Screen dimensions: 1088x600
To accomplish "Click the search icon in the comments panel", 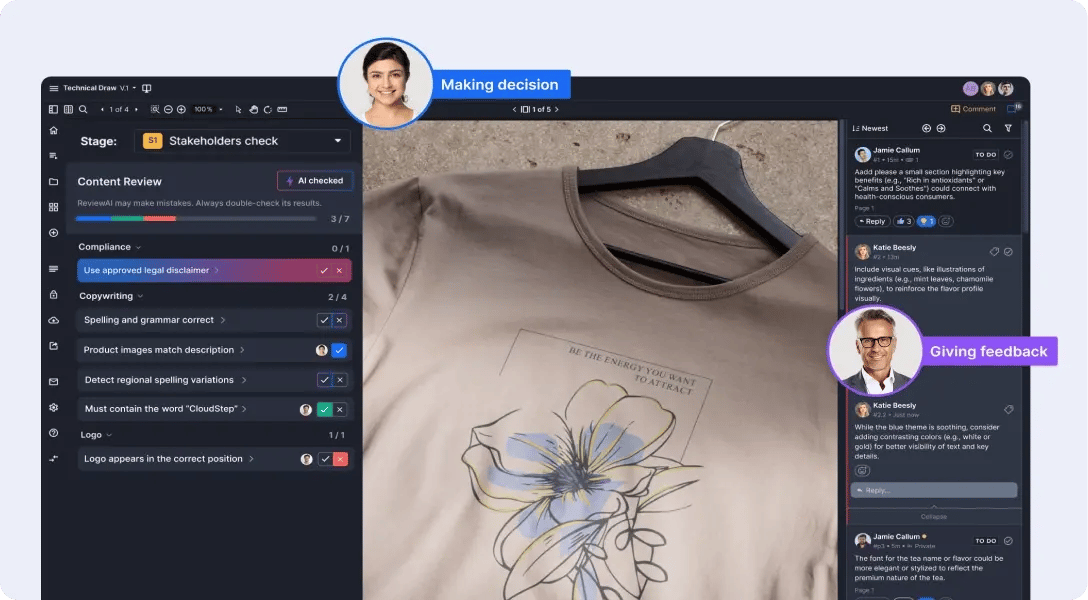I will click(x=987, y=128).
